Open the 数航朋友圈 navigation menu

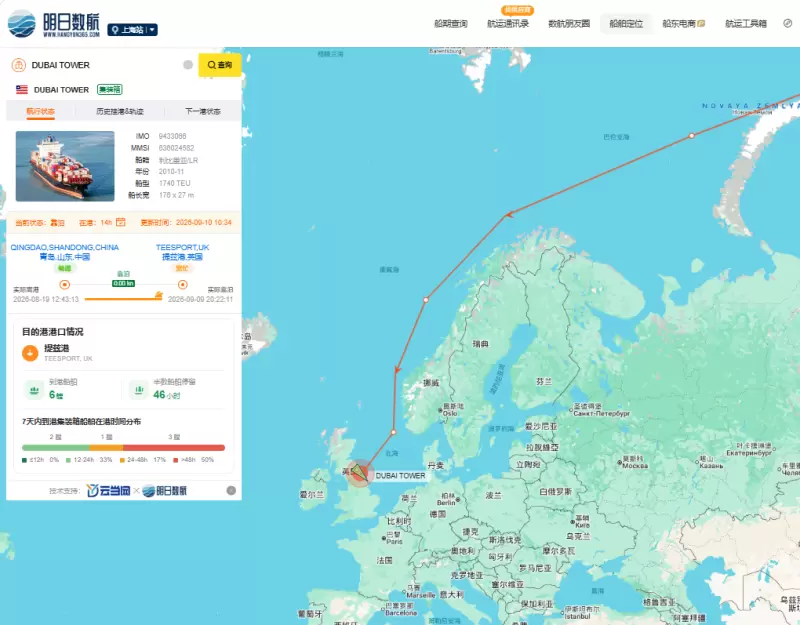pyautogui.click(x=569, y=23)
